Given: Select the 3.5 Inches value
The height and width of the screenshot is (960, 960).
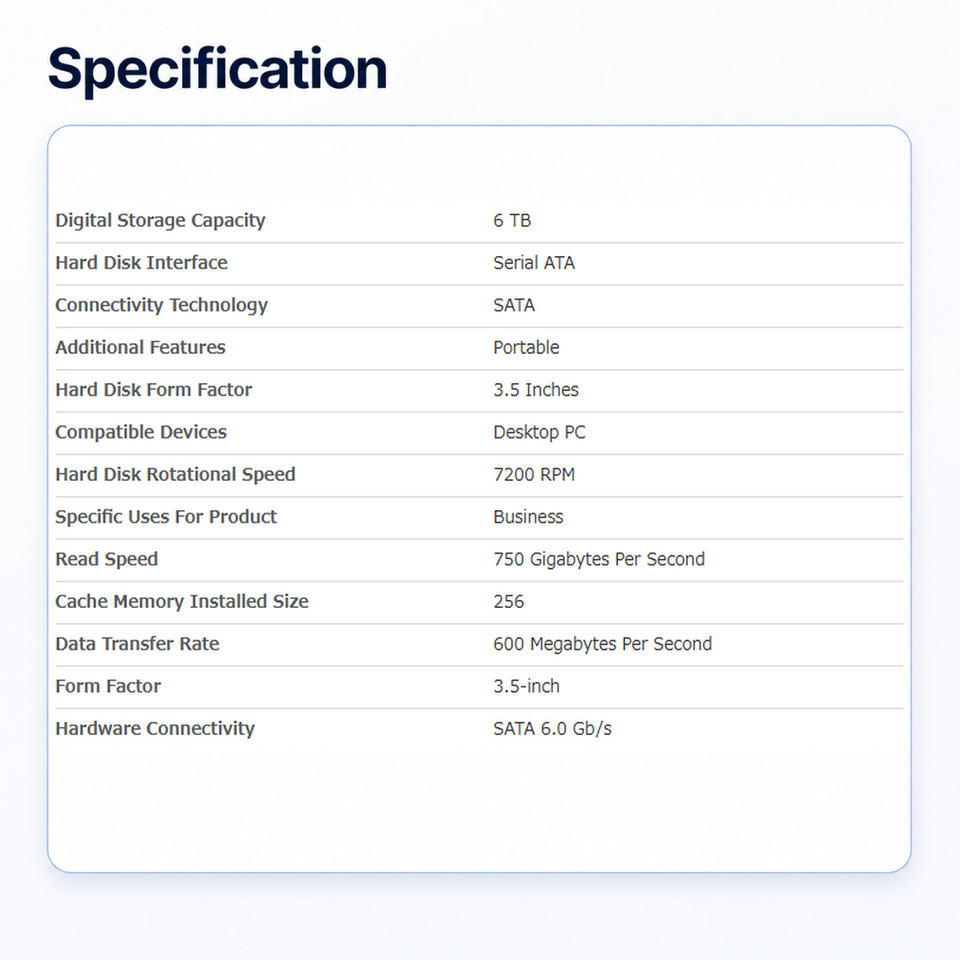Looking at the screenshot, I should [536, 389].
